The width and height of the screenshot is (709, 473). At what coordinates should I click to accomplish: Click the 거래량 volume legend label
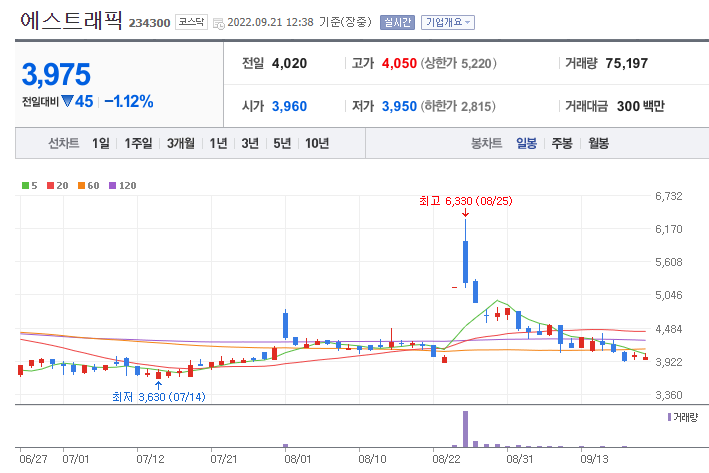click(x=685, y=417)
